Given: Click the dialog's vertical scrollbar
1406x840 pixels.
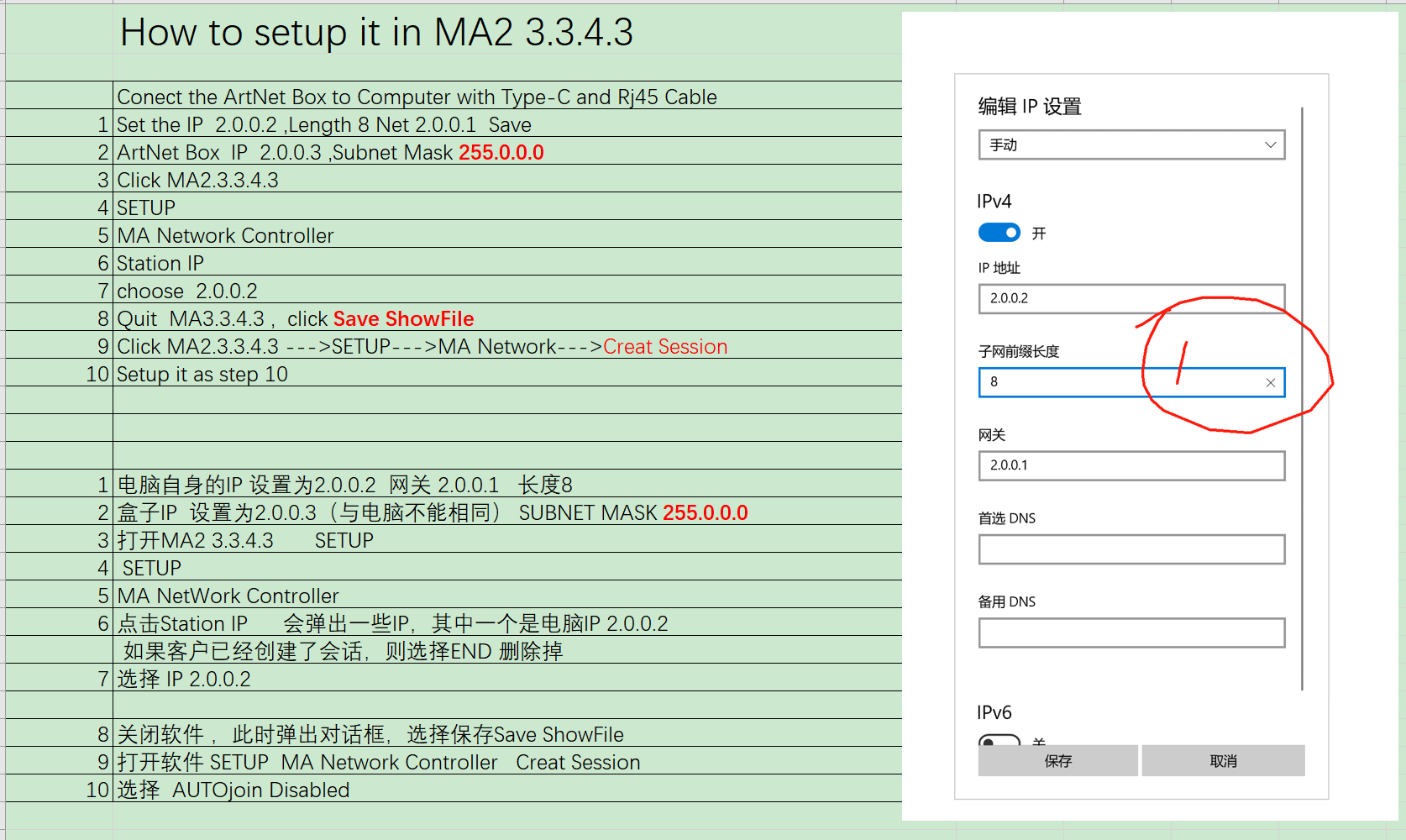Looking at the screenshot, I should [1302, 398].
